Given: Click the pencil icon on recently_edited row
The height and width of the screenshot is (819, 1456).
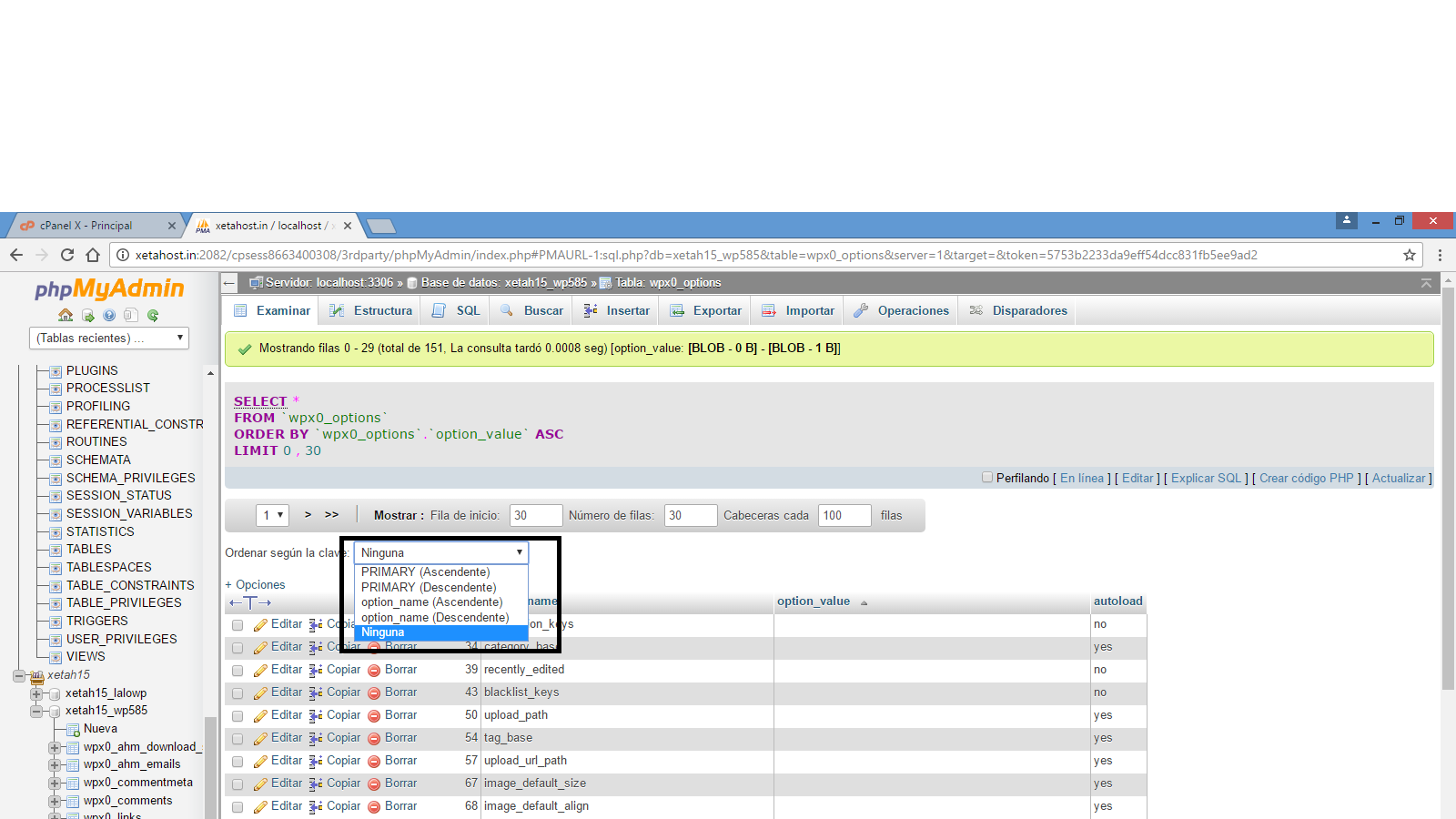Looking at the screenshot, I should pyautogui.click(x=260, y=670).
